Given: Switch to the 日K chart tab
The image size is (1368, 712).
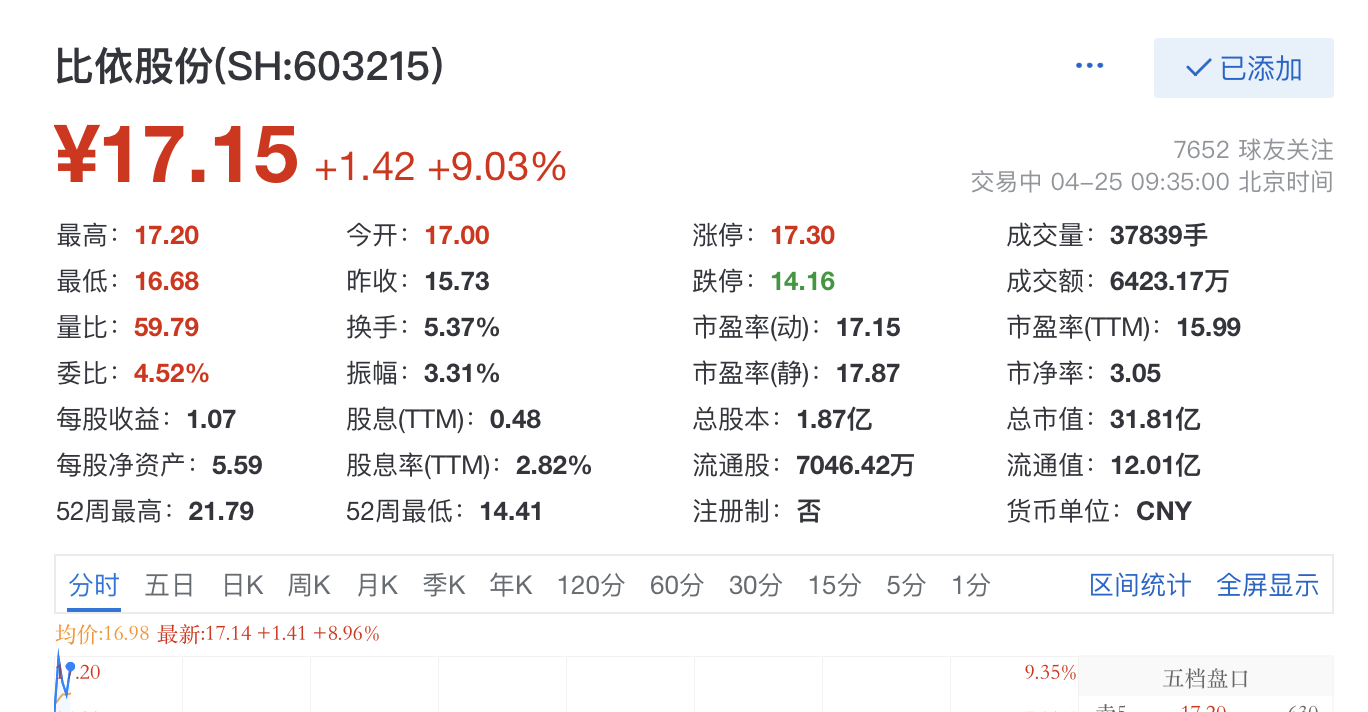Looking at the screenshot, I should [x=242, y=585].
